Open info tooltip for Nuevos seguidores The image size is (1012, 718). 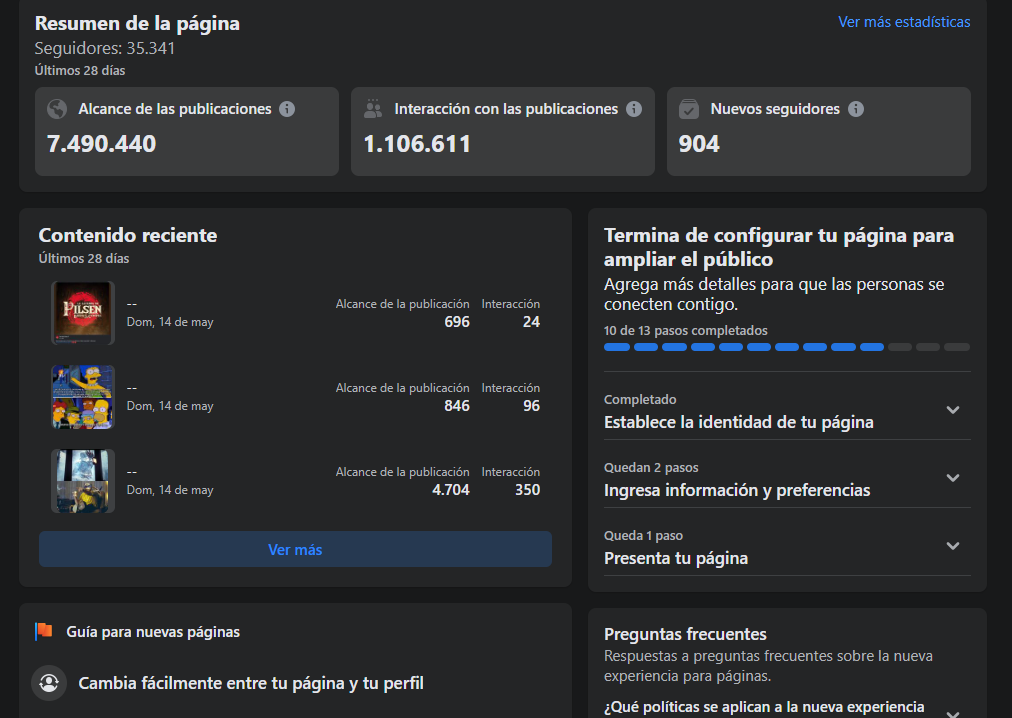click(x=856, y=109)
